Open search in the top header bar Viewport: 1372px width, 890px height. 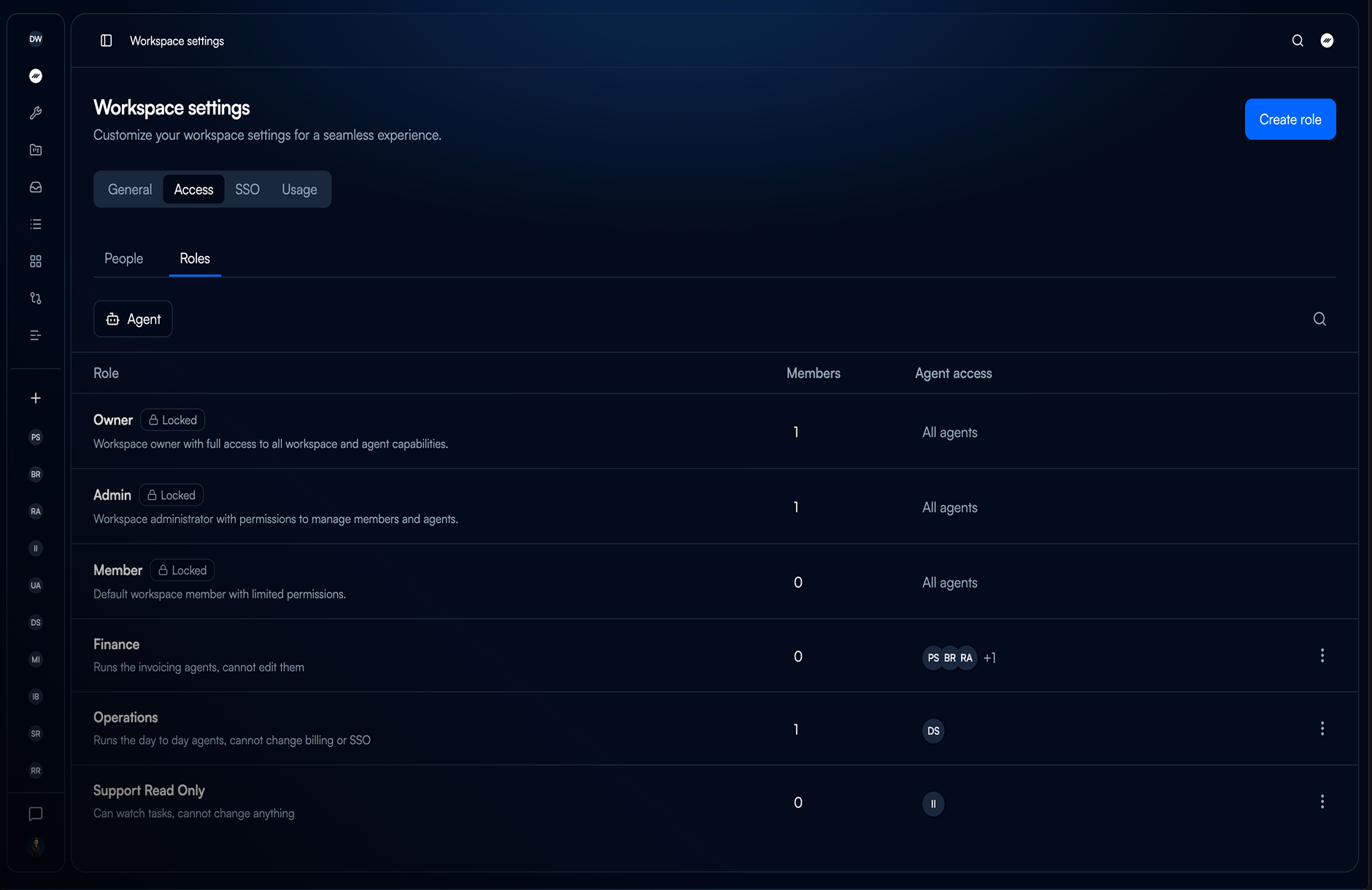[x=1298, y=41]
